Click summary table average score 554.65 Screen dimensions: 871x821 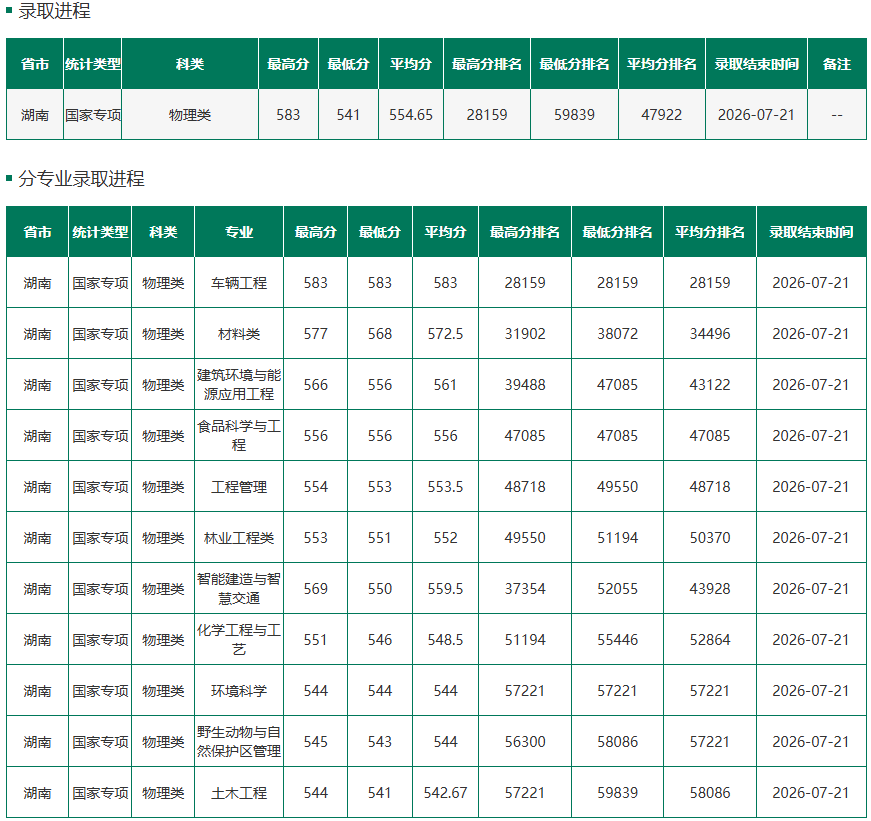[411, 115]
